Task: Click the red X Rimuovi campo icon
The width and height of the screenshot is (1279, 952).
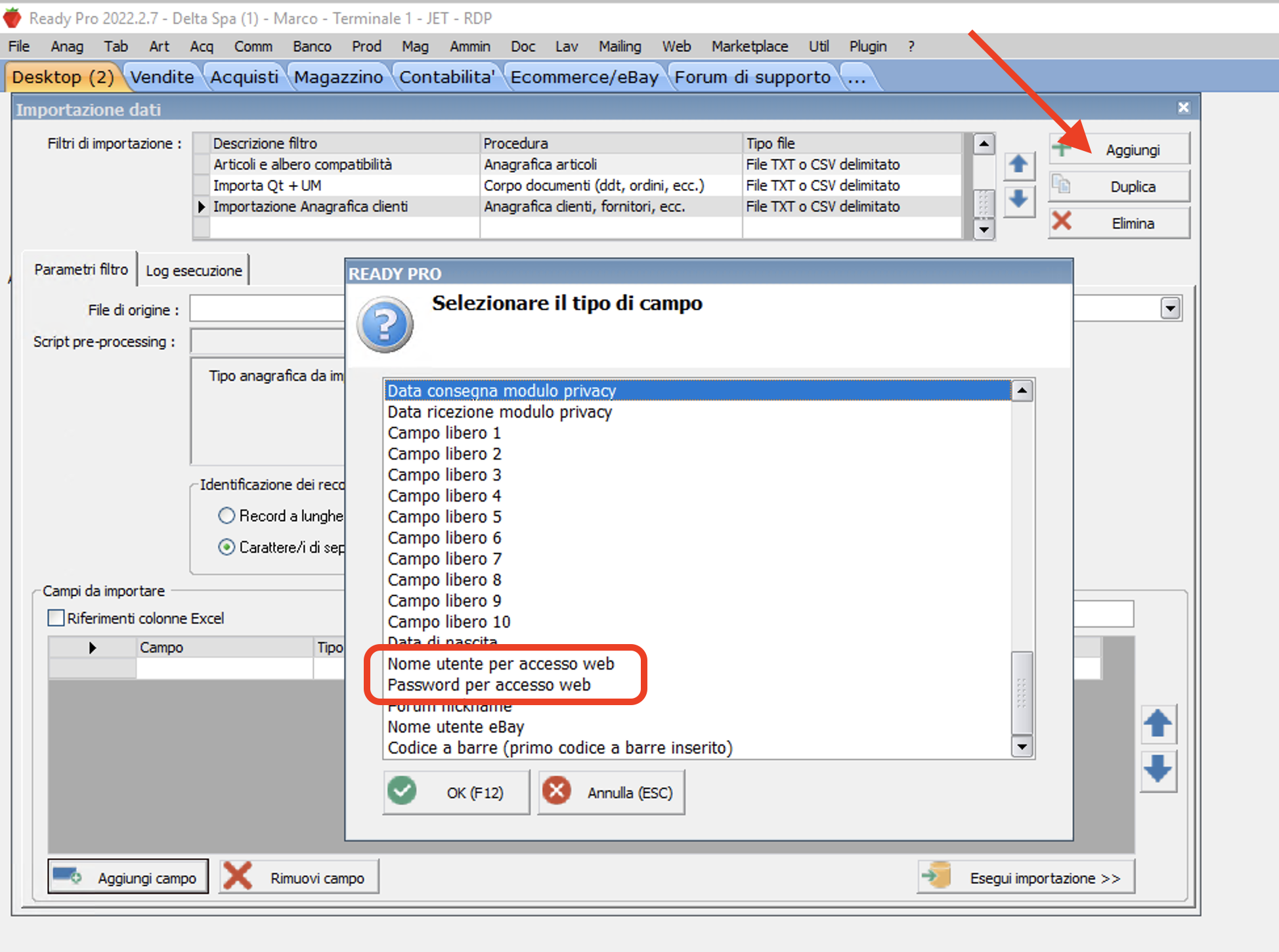Action: [238, 876]
